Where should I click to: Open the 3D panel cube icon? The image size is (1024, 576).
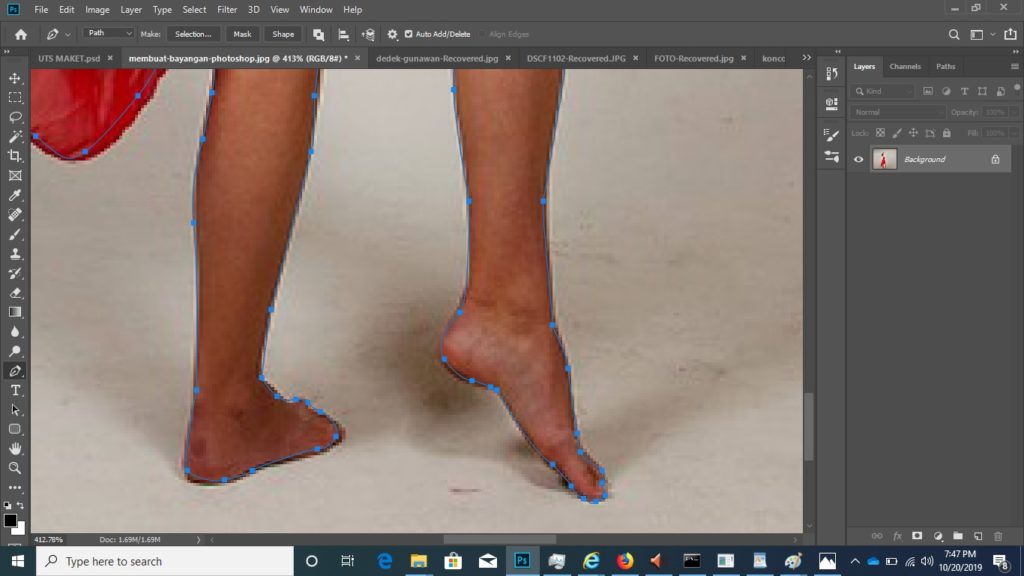point(831,104)
